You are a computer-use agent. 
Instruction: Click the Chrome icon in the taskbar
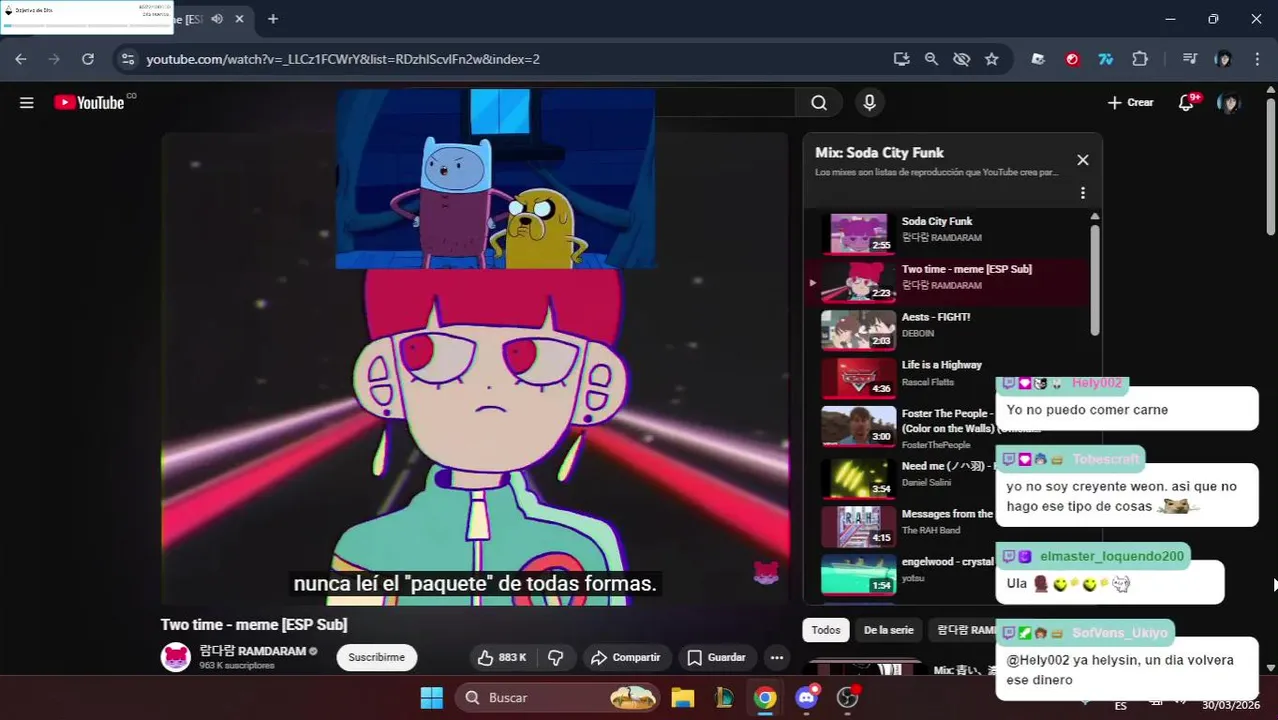coord(765,698)
